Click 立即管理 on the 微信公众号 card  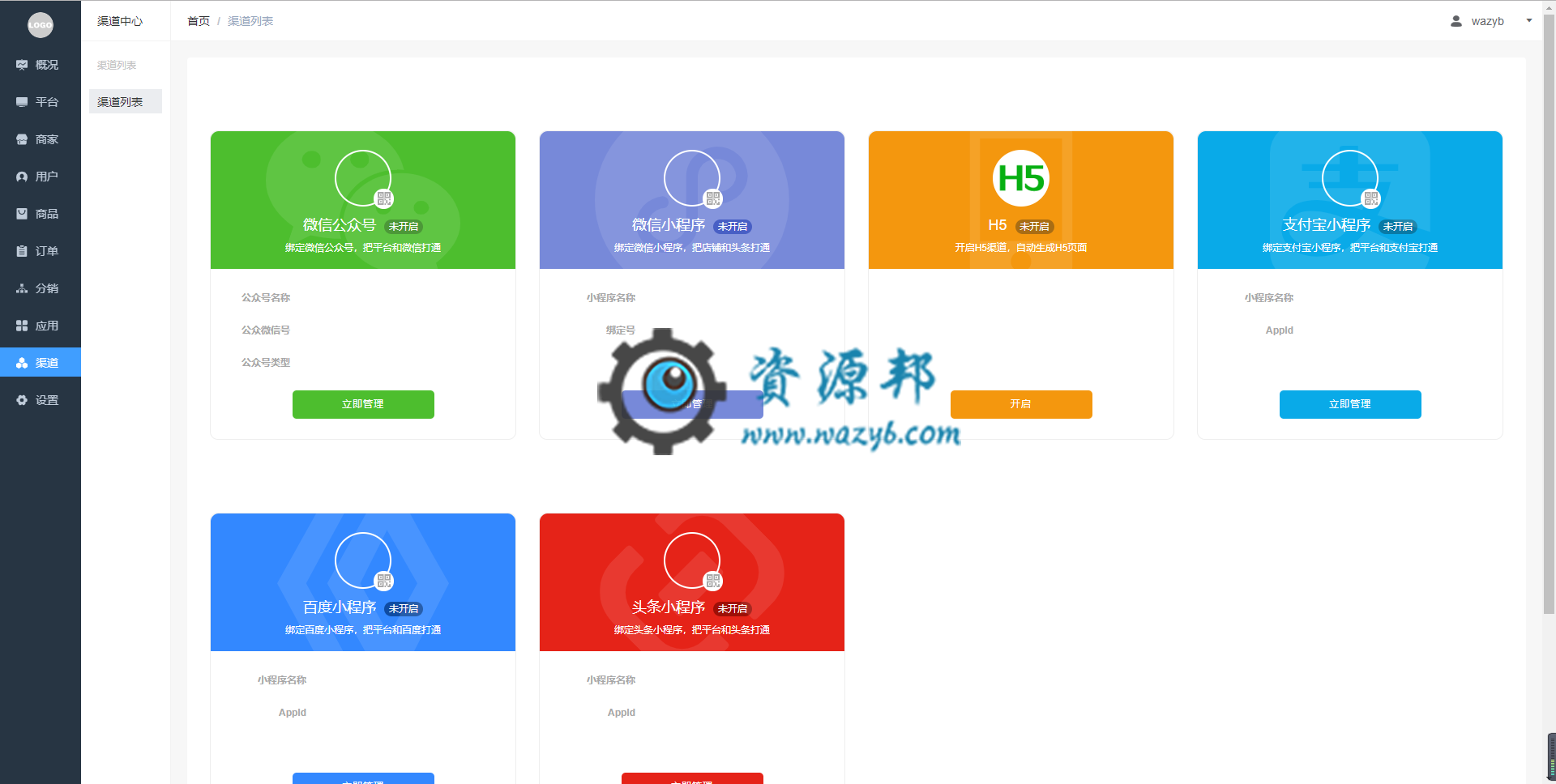tap(363, 404)
